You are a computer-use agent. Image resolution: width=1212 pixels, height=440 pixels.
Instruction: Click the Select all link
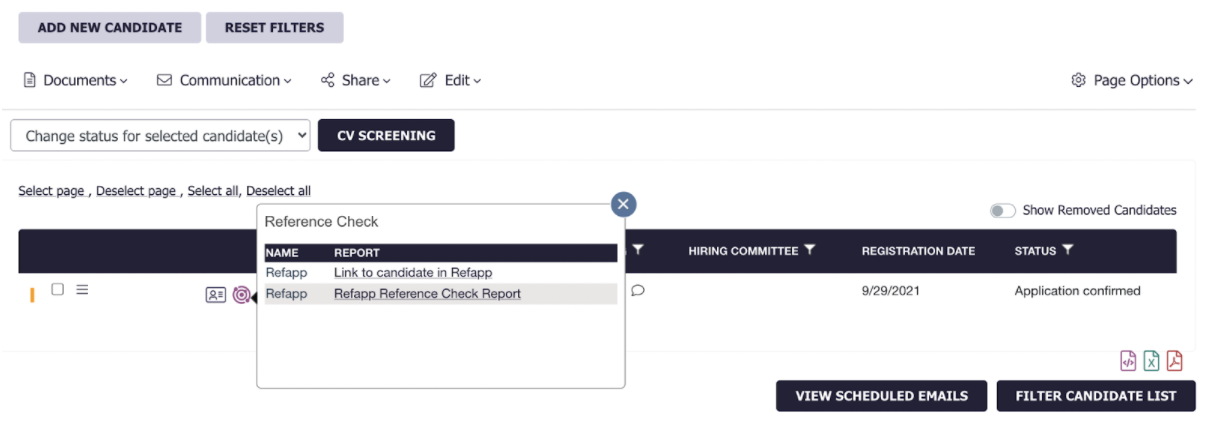coord(212,191)
